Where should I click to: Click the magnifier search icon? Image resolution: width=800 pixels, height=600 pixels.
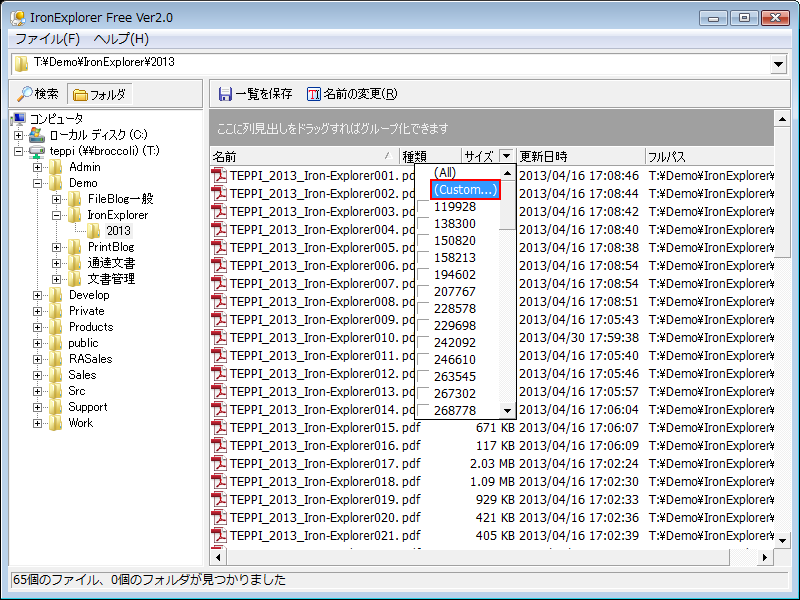(x=24, y=94)
